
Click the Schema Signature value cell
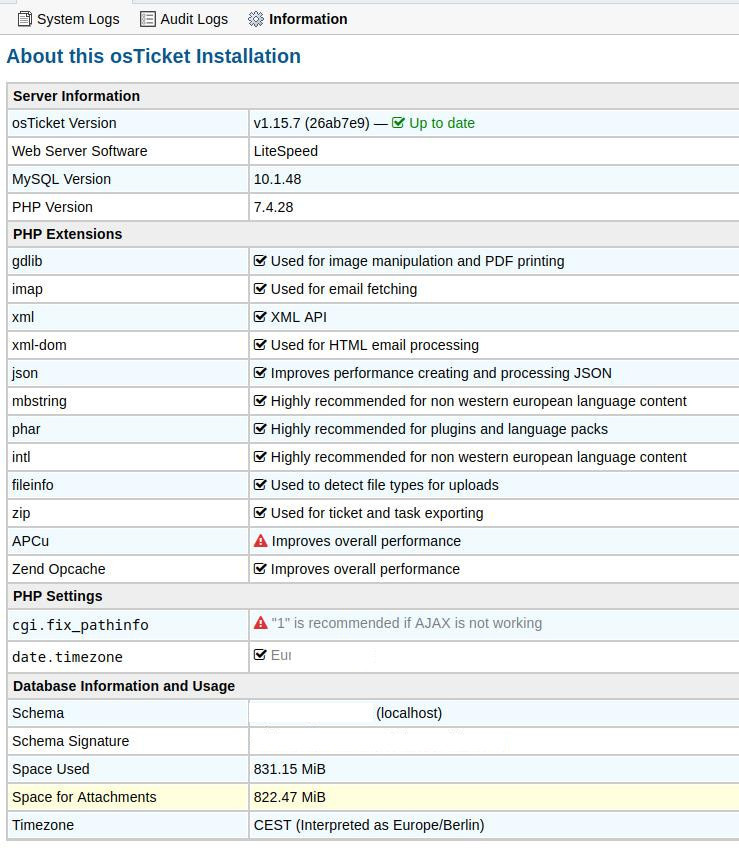(x=492, y=741)
